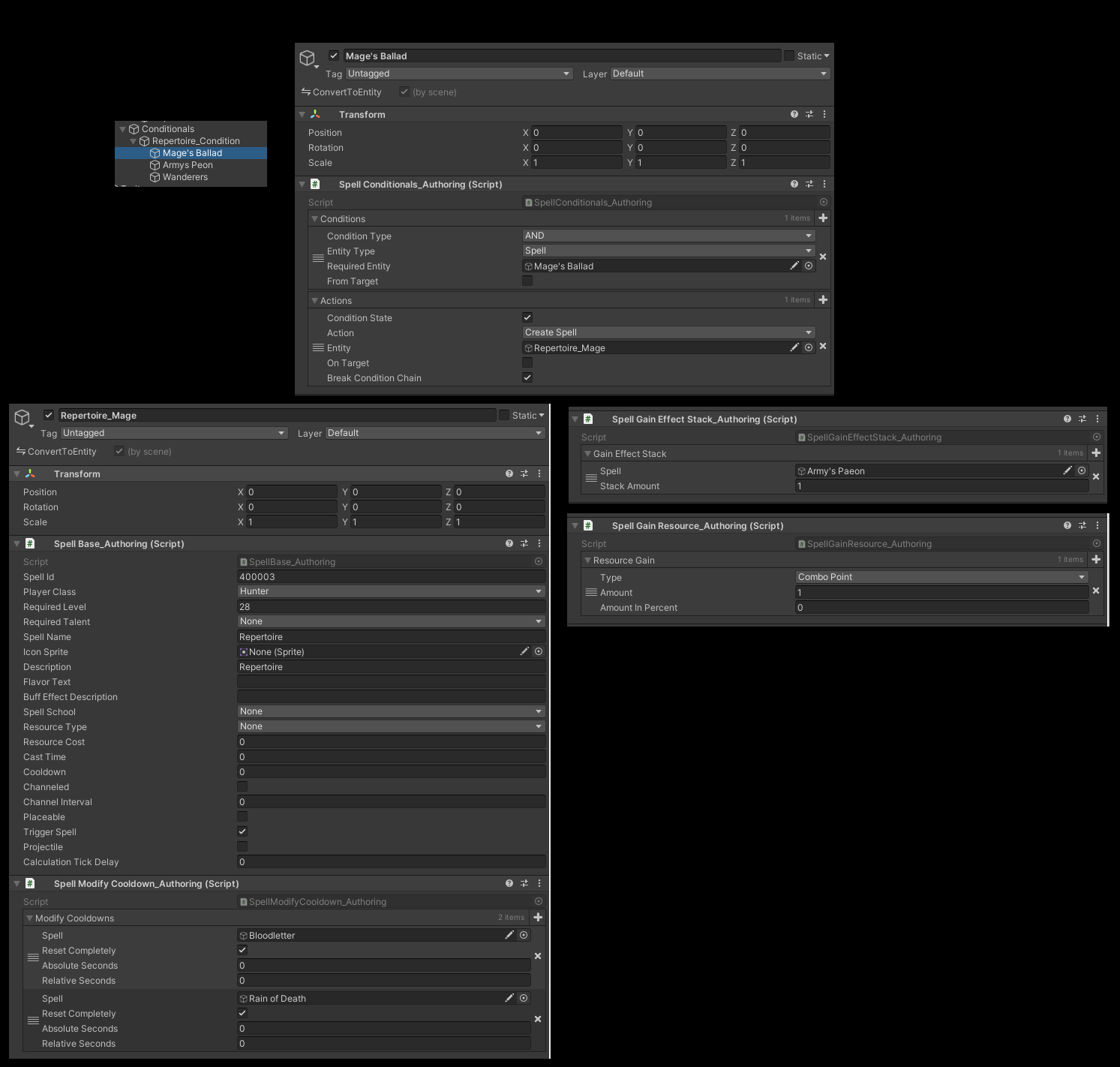1120x1067 pixels.
Task: Open Player Class Hunter dropdown
Action: click(390, 591)
